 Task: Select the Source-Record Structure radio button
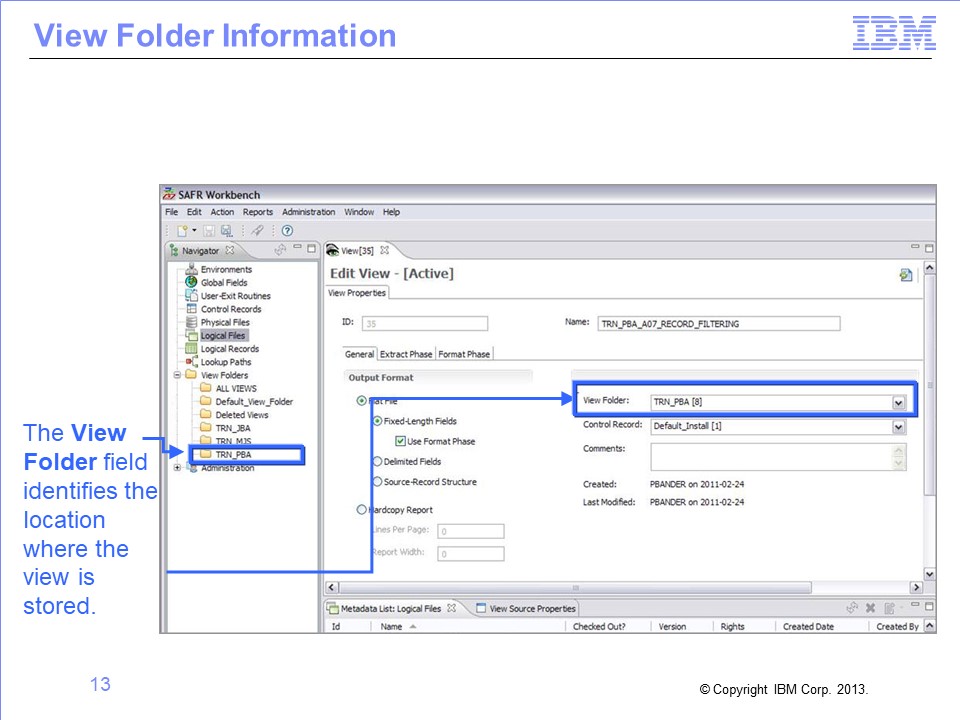click(378, 481)
